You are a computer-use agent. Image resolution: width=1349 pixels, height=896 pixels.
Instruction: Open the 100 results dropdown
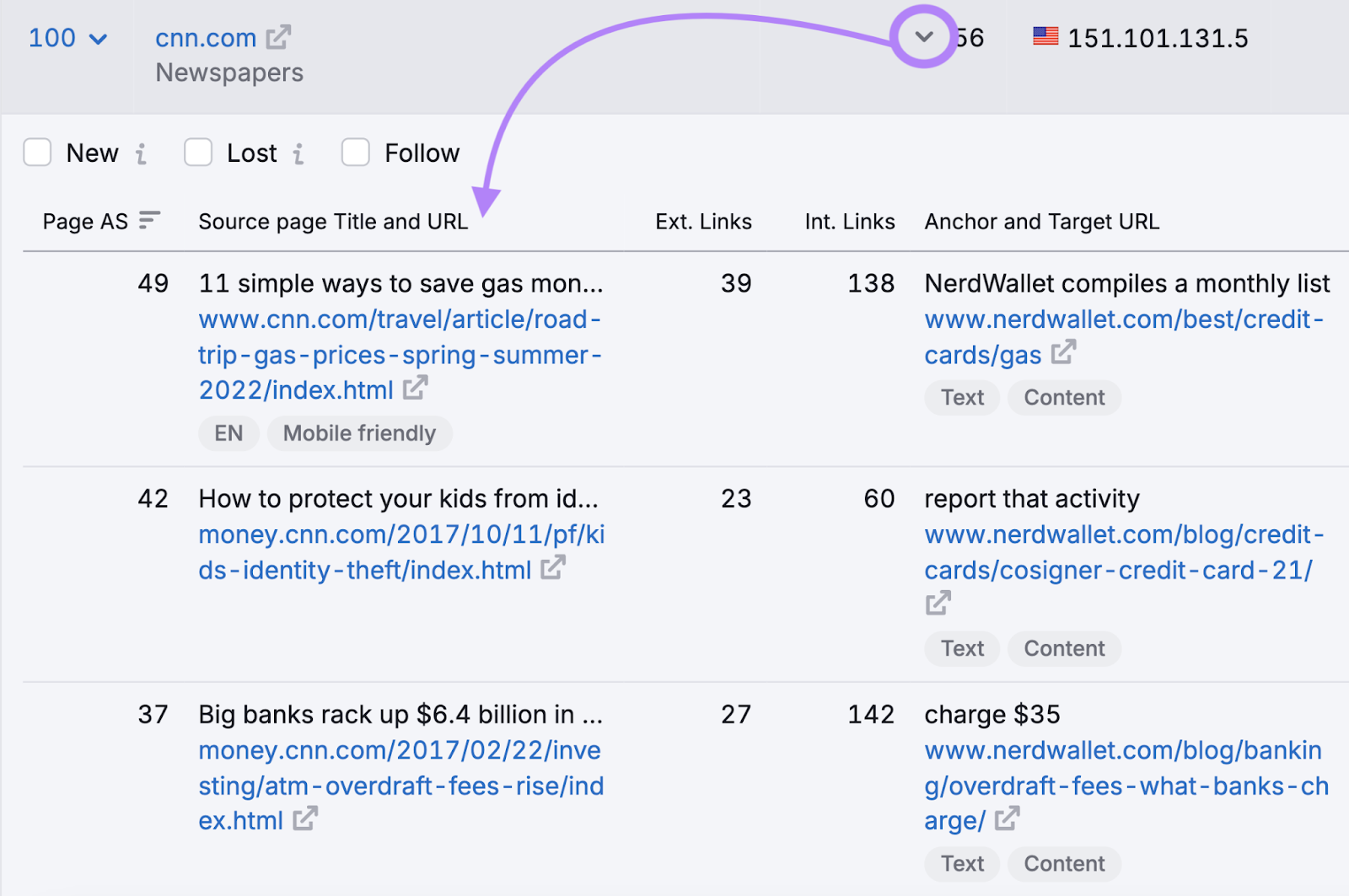69,37
